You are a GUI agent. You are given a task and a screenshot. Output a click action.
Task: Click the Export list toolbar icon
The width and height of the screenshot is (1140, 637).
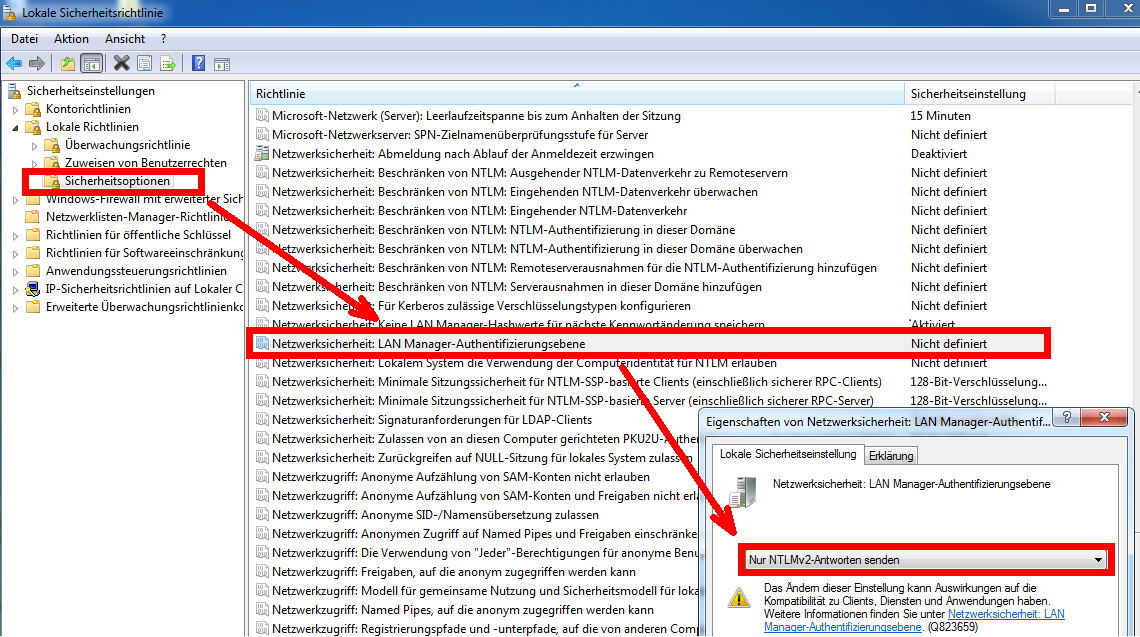[168, 63]
